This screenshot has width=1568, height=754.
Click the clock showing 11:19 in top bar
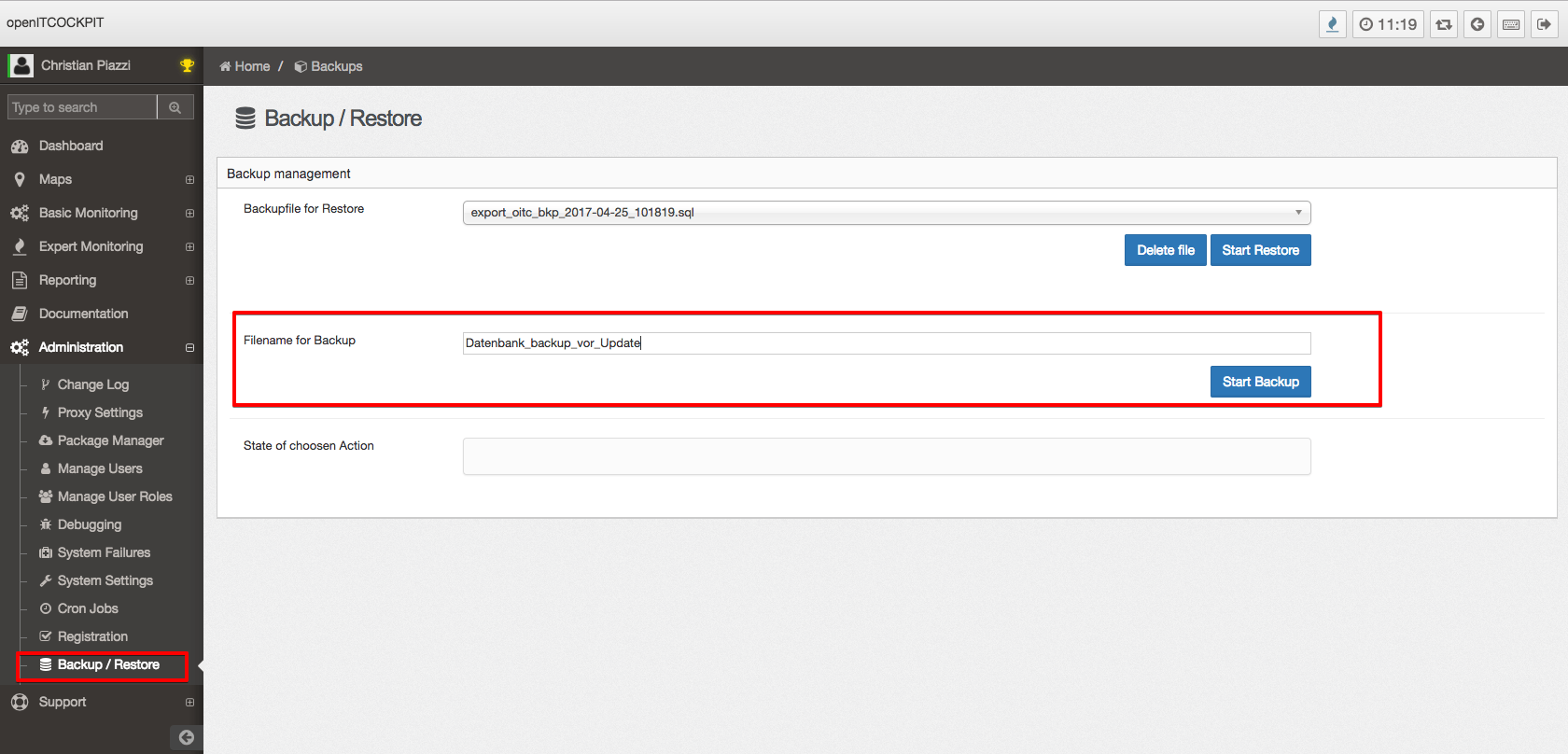click(1388, 24)
